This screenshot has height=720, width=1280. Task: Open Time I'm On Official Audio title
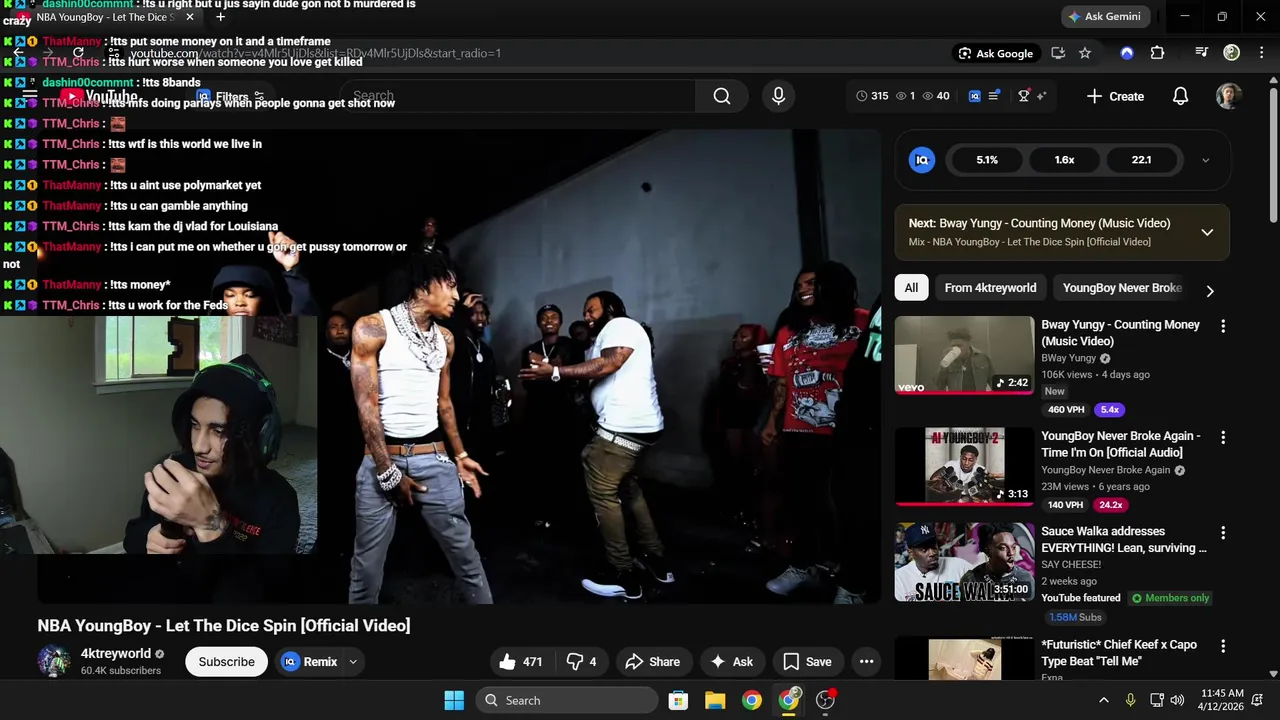point(1120,444)
